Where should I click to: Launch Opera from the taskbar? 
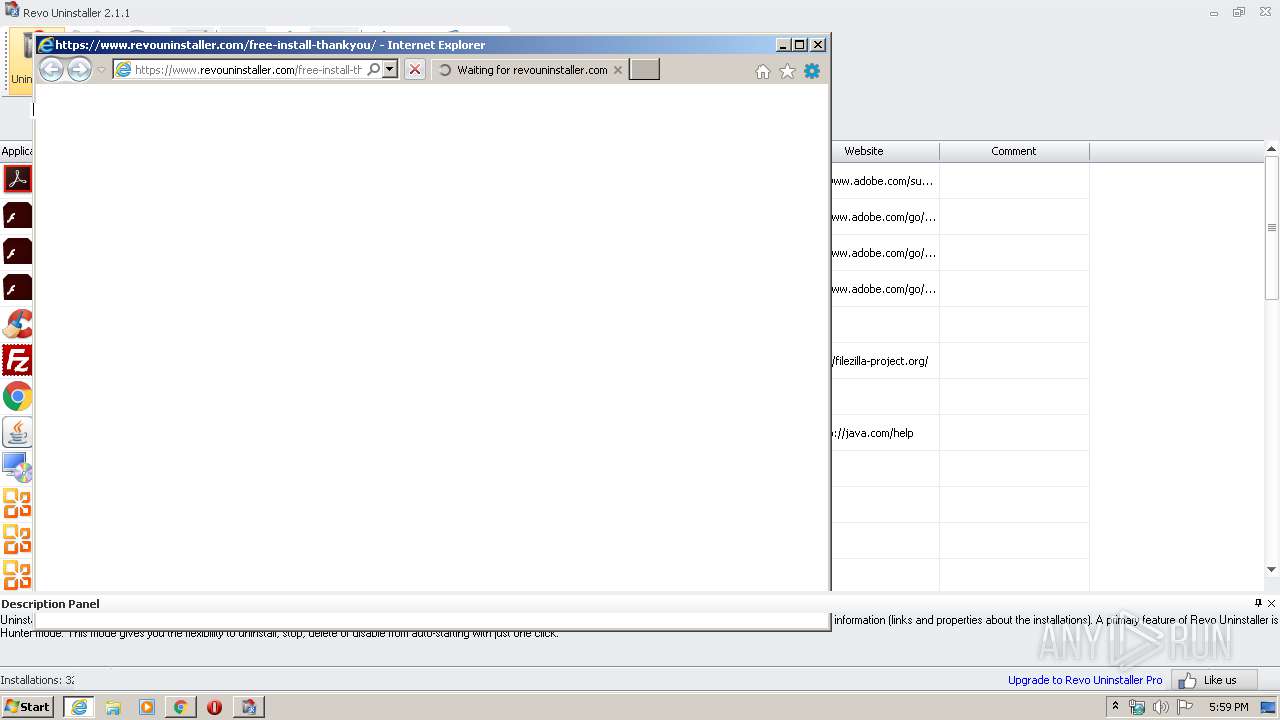(x=214, y=707)
